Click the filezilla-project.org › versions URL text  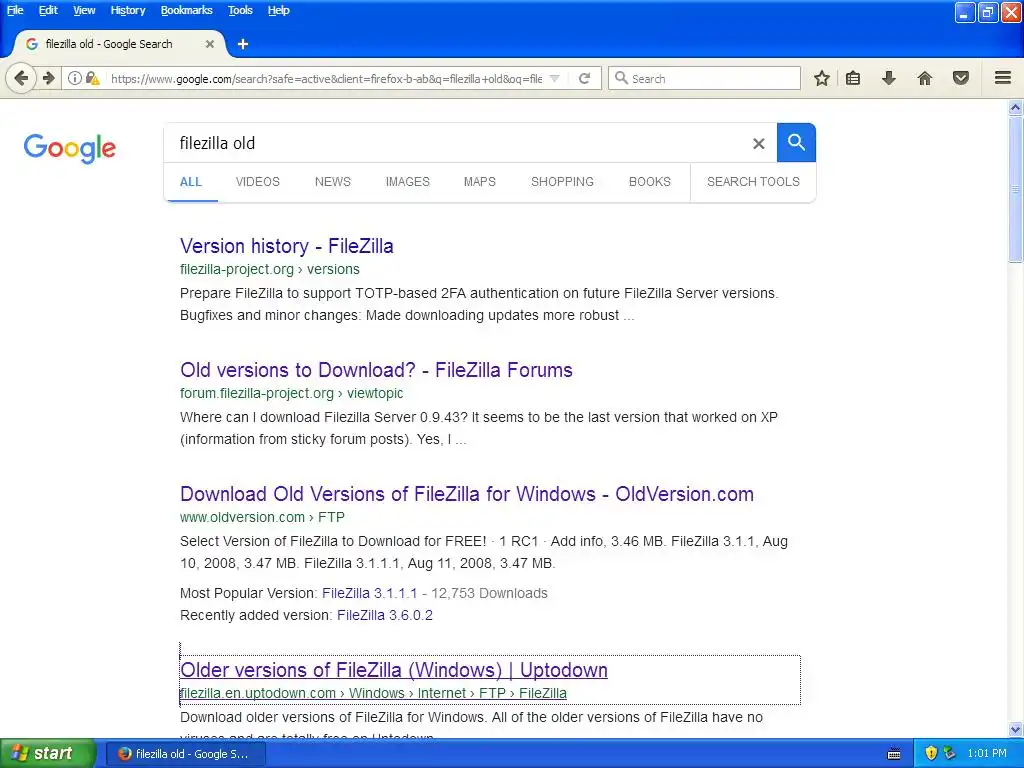pyautogui.click(x=270, y=269)
